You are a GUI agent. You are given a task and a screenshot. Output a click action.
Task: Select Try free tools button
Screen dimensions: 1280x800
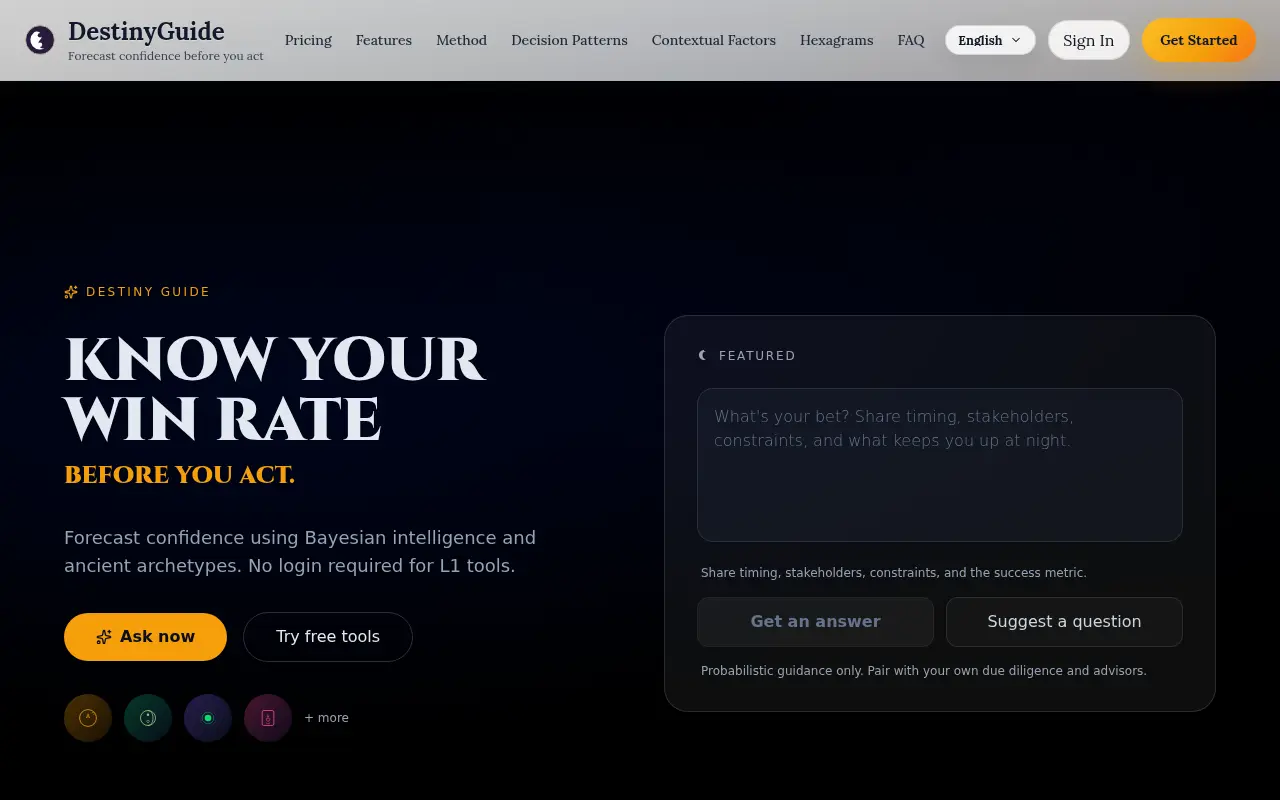[328, 637]
